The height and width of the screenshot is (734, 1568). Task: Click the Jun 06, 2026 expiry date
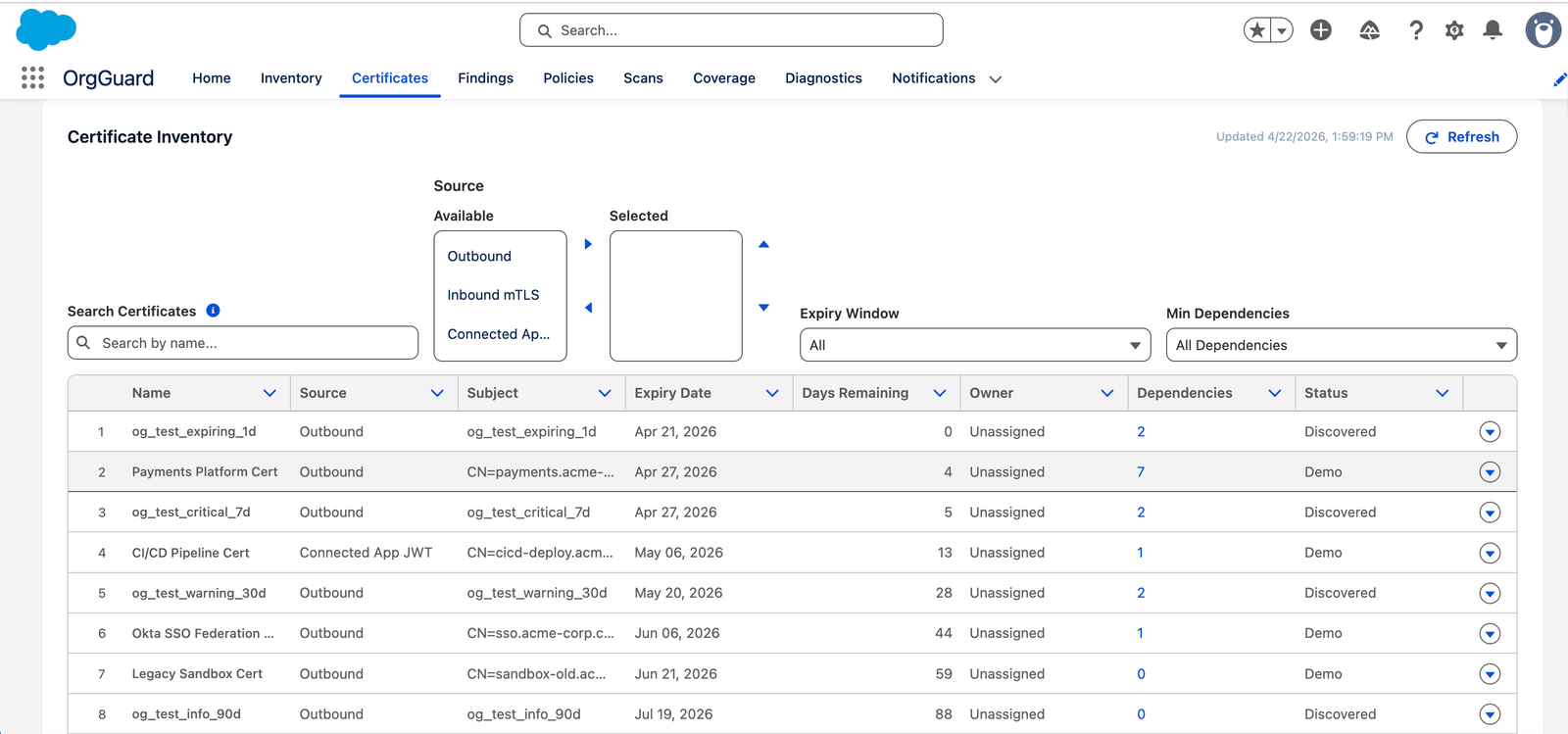click(677, 633)
